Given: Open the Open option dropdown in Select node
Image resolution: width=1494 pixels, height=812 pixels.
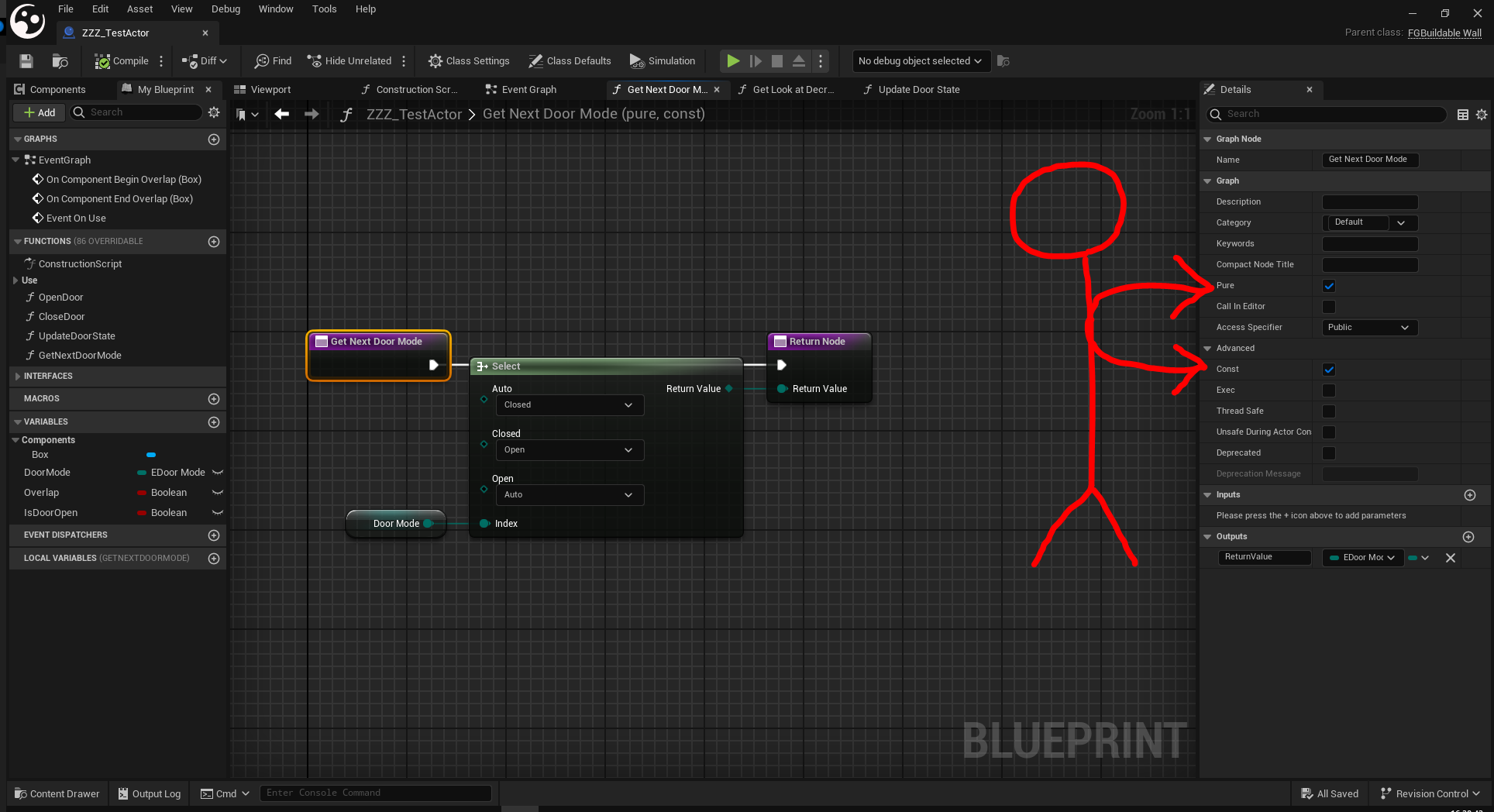Looking at the screenshot, I should (570, 495).
